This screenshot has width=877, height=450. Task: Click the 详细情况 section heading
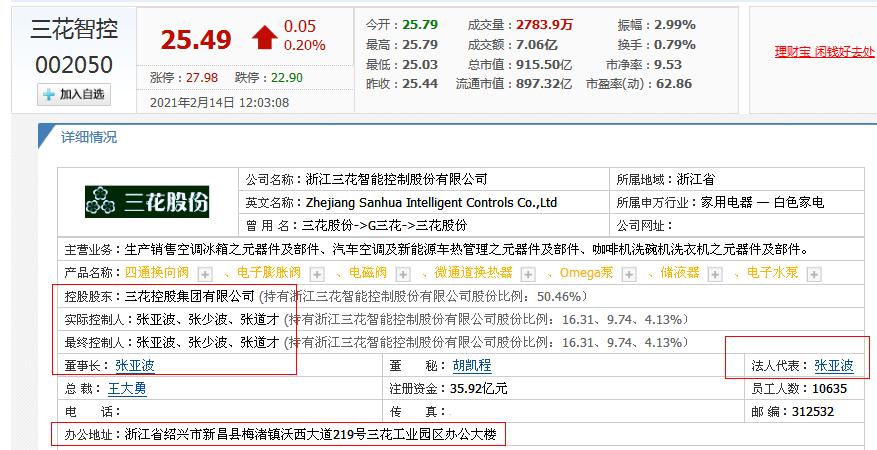[89, 137]
